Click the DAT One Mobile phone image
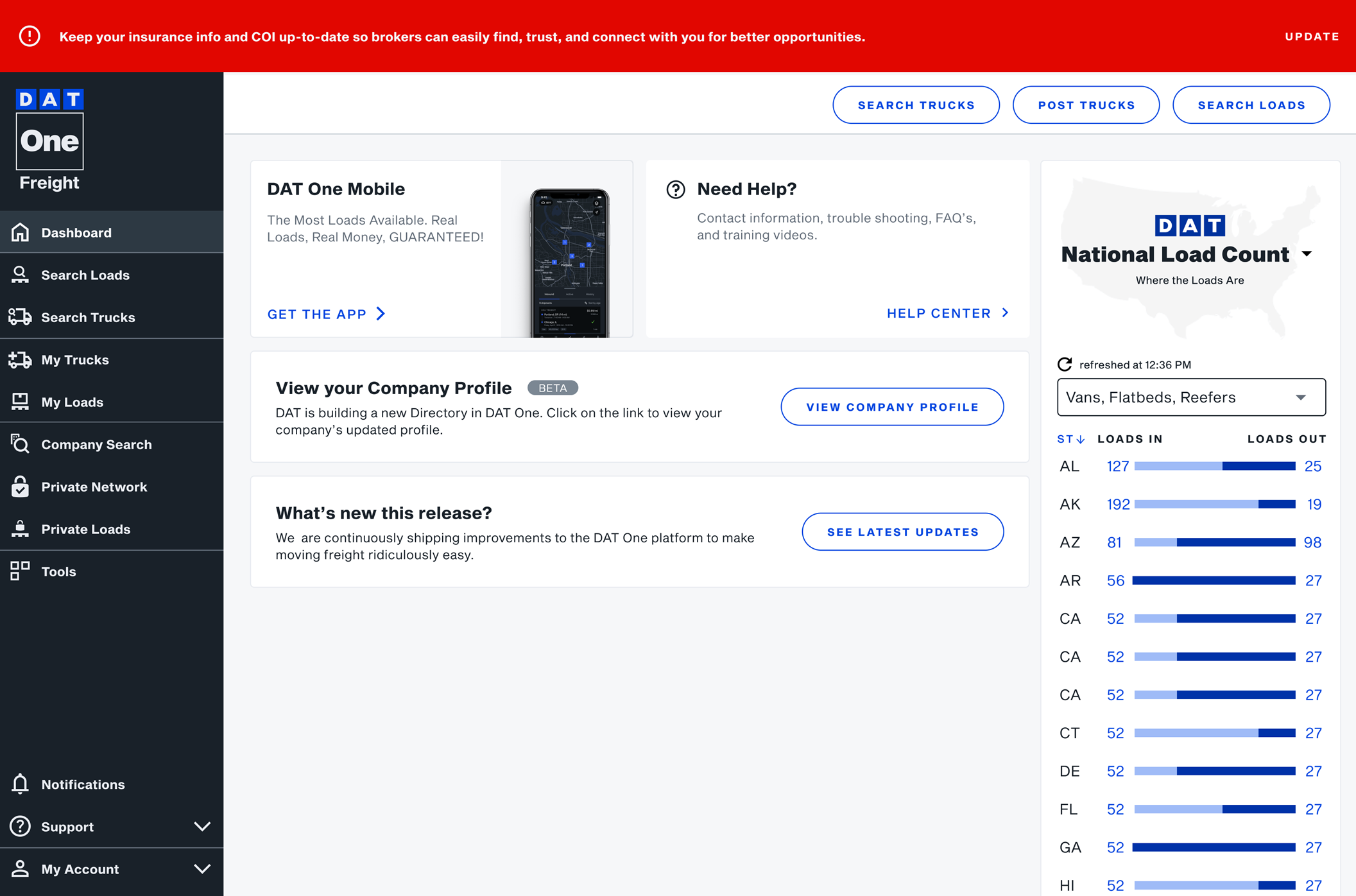This screenshot has width=1356, height=896. point(569,262)
